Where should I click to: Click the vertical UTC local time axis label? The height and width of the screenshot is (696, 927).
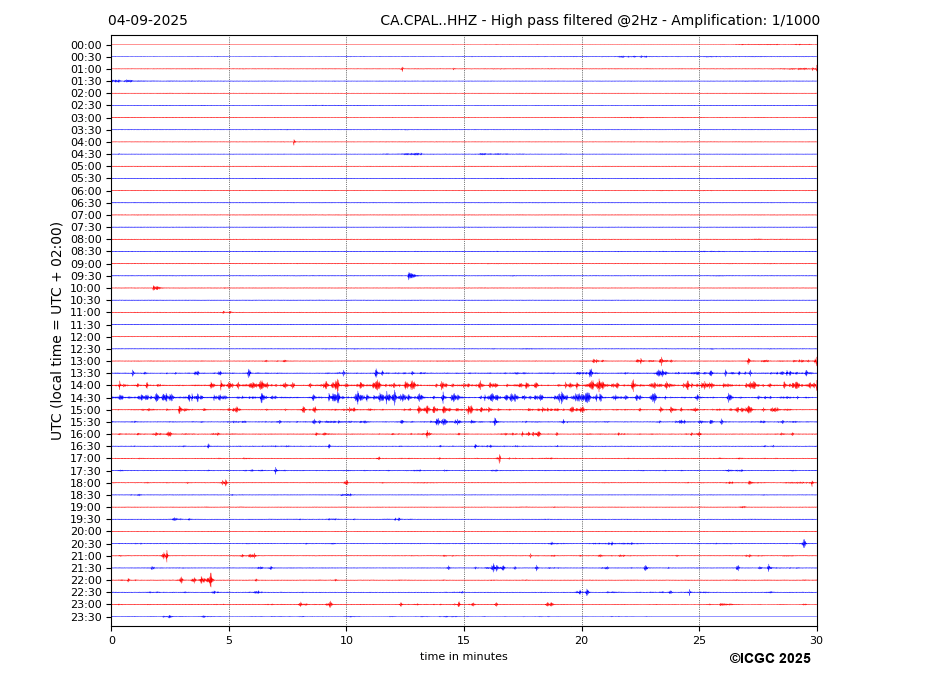point(56,331)
